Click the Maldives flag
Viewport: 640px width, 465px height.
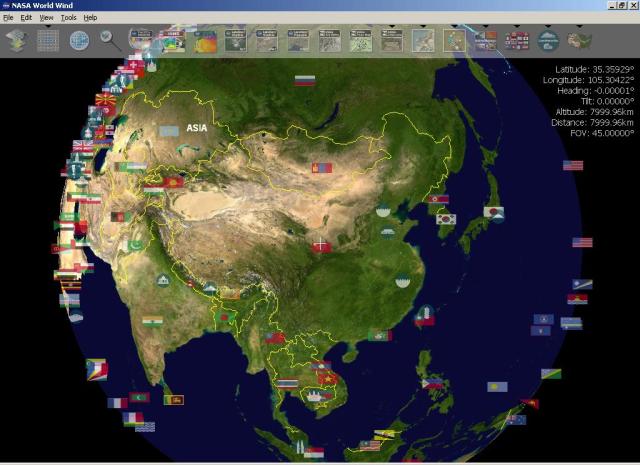(140, 397)
